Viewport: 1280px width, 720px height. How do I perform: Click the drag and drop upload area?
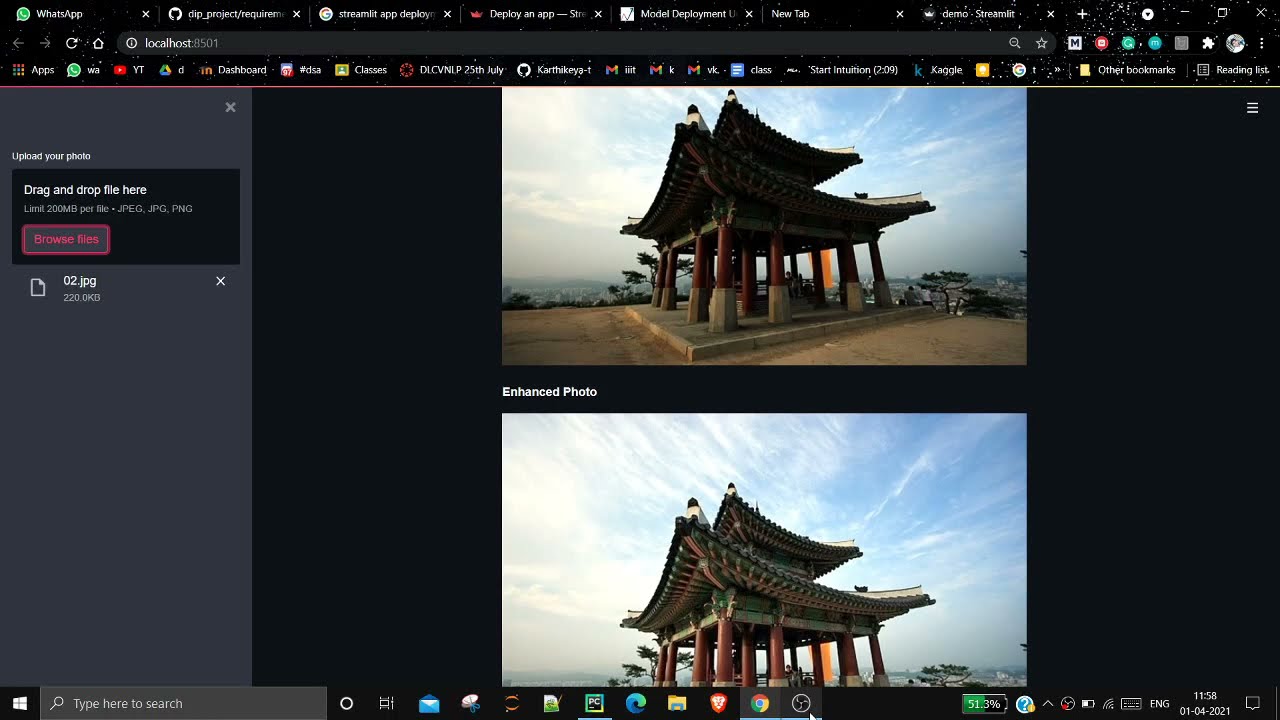tap(126, 216)
